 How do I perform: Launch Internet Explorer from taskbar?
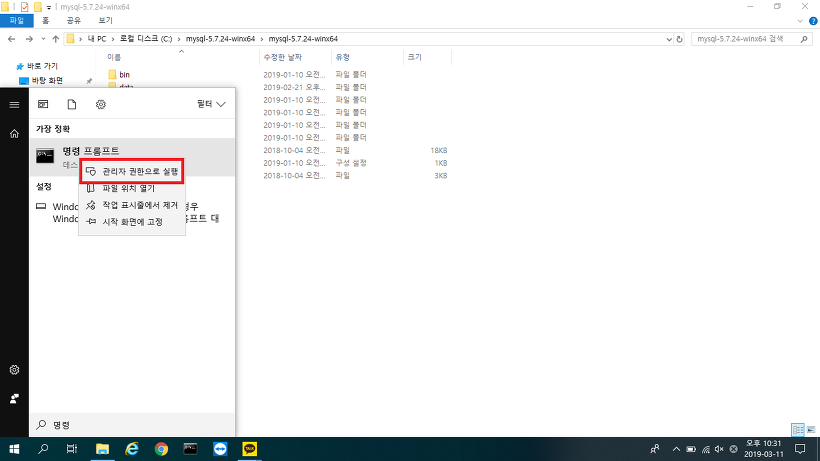point(132,449)
